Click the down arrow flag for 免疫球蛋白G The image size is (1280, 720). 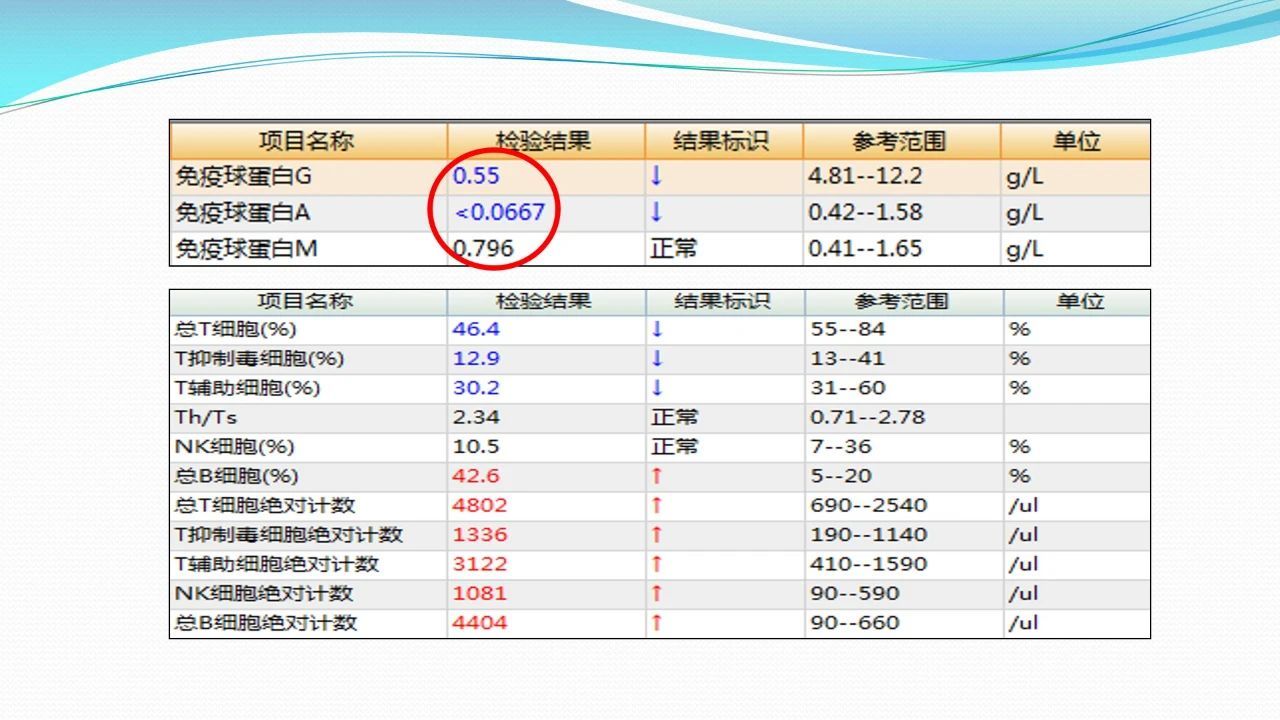(656, 176)
